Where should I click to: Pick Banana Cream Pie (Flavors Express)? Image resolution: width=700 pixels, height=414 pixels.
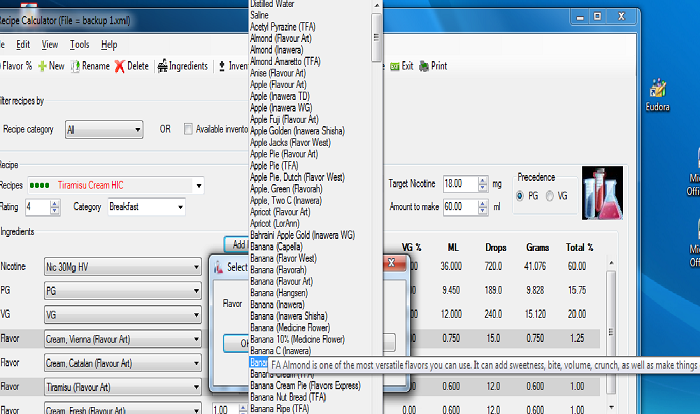[305, 386]
